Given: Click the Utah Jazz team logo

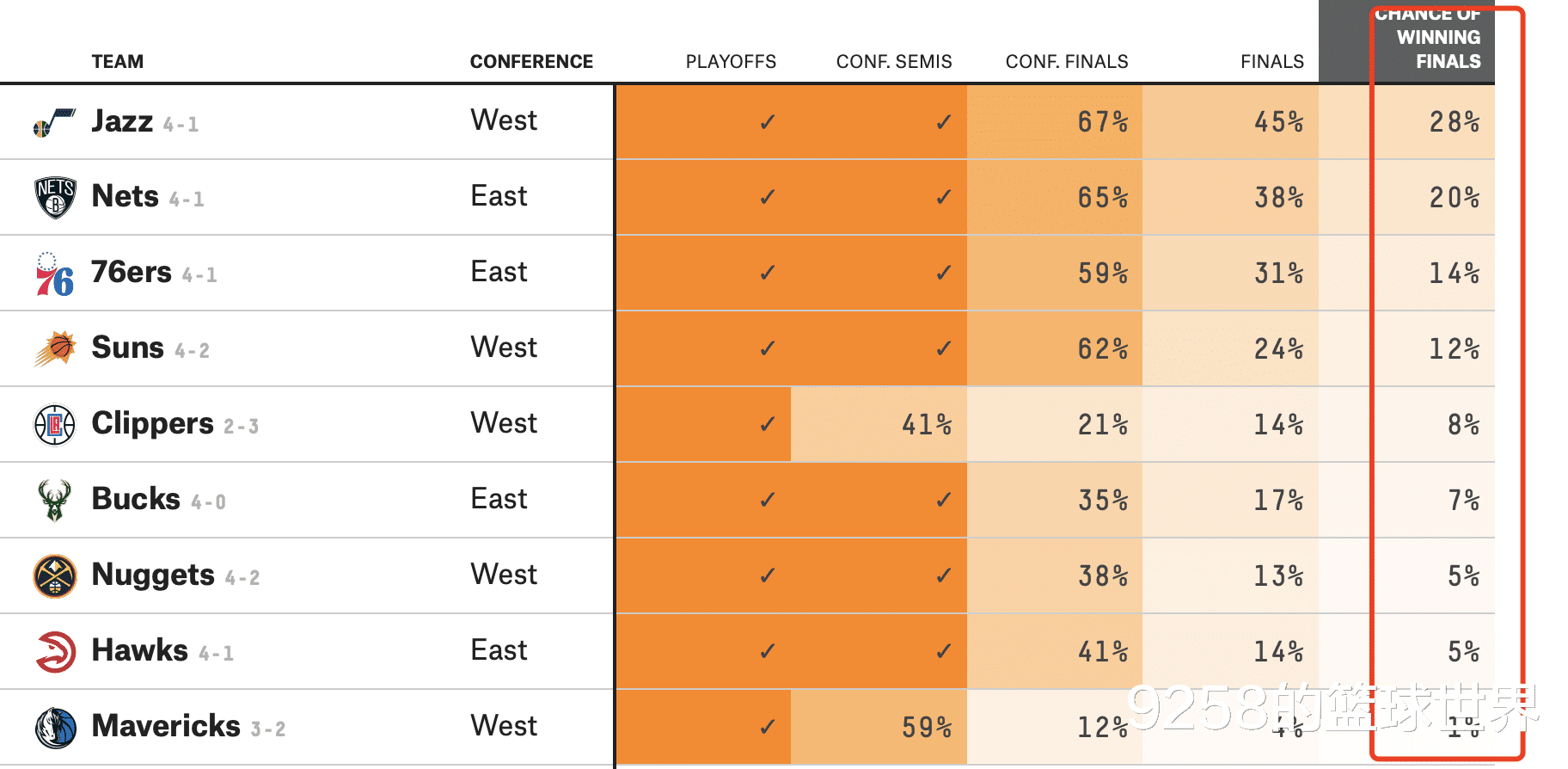Looking at the screenshot, I should coord(54,123).
